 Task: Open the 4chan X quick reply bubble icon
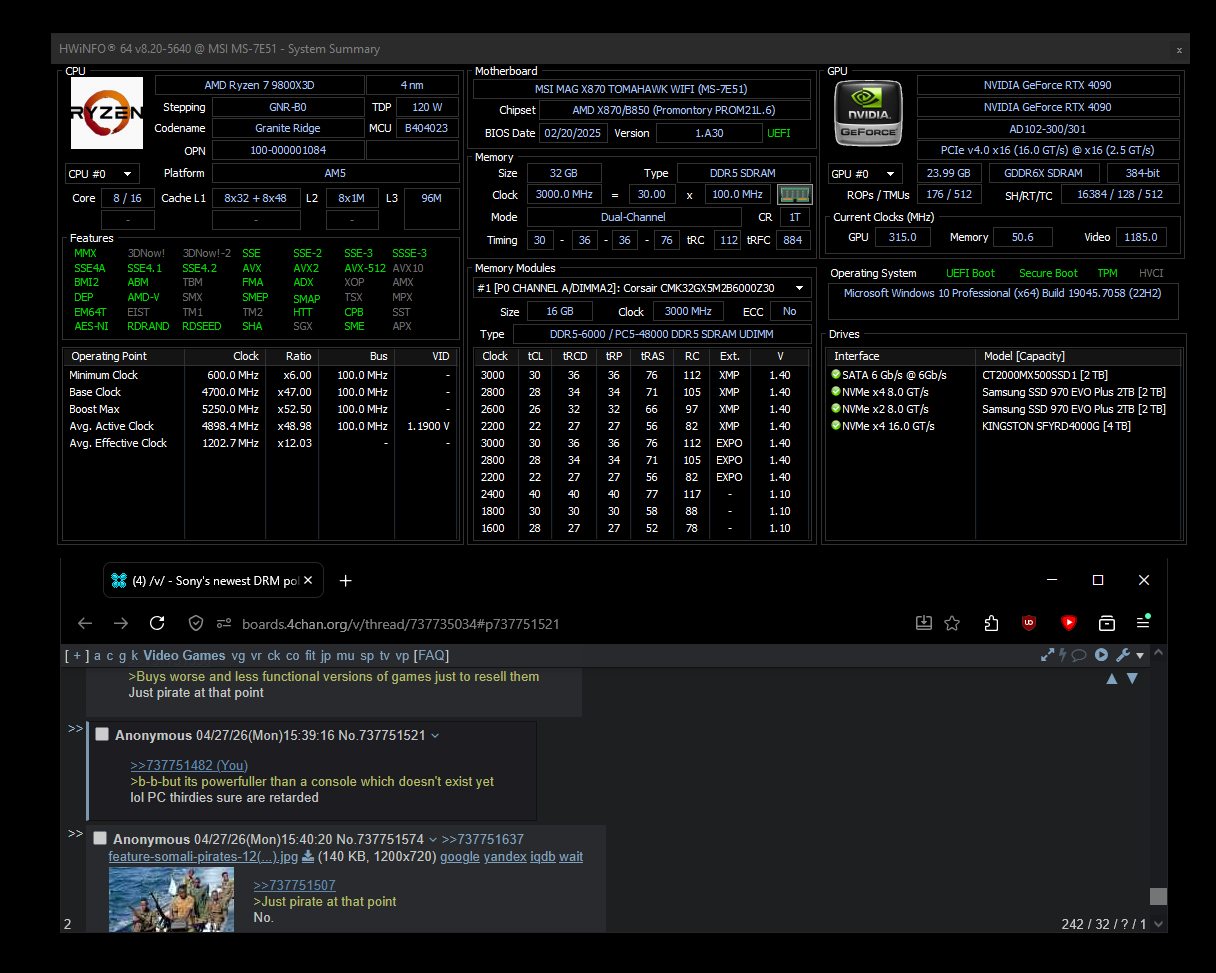1081,656
